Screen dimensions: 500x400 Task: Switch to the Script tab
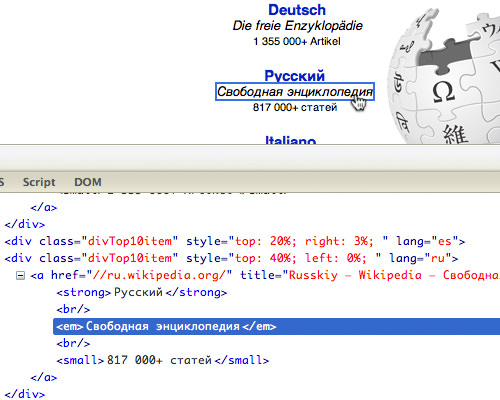click(39, 182)
